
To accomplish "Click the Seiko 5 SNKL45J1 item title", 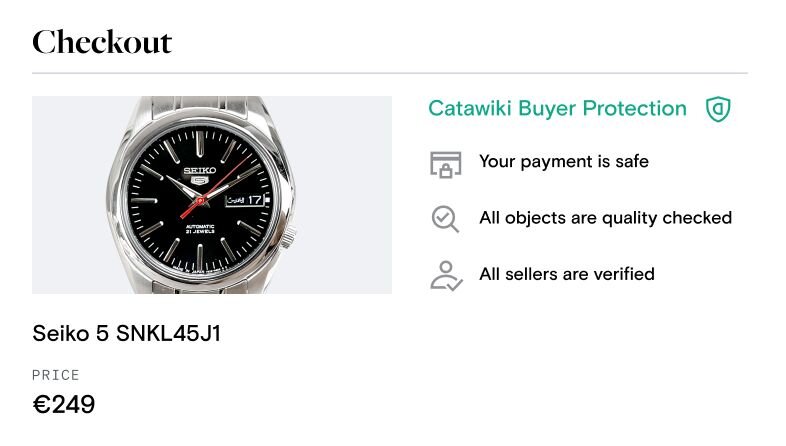I will pyautogui.click(x=126, y=334).
